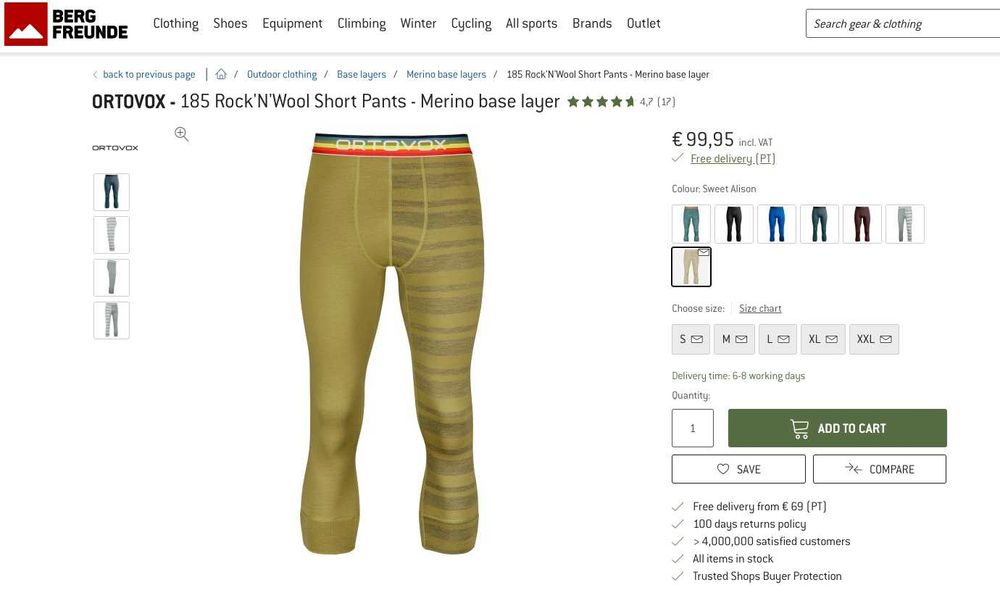Open the Climbing menu

tap(362, 24)
